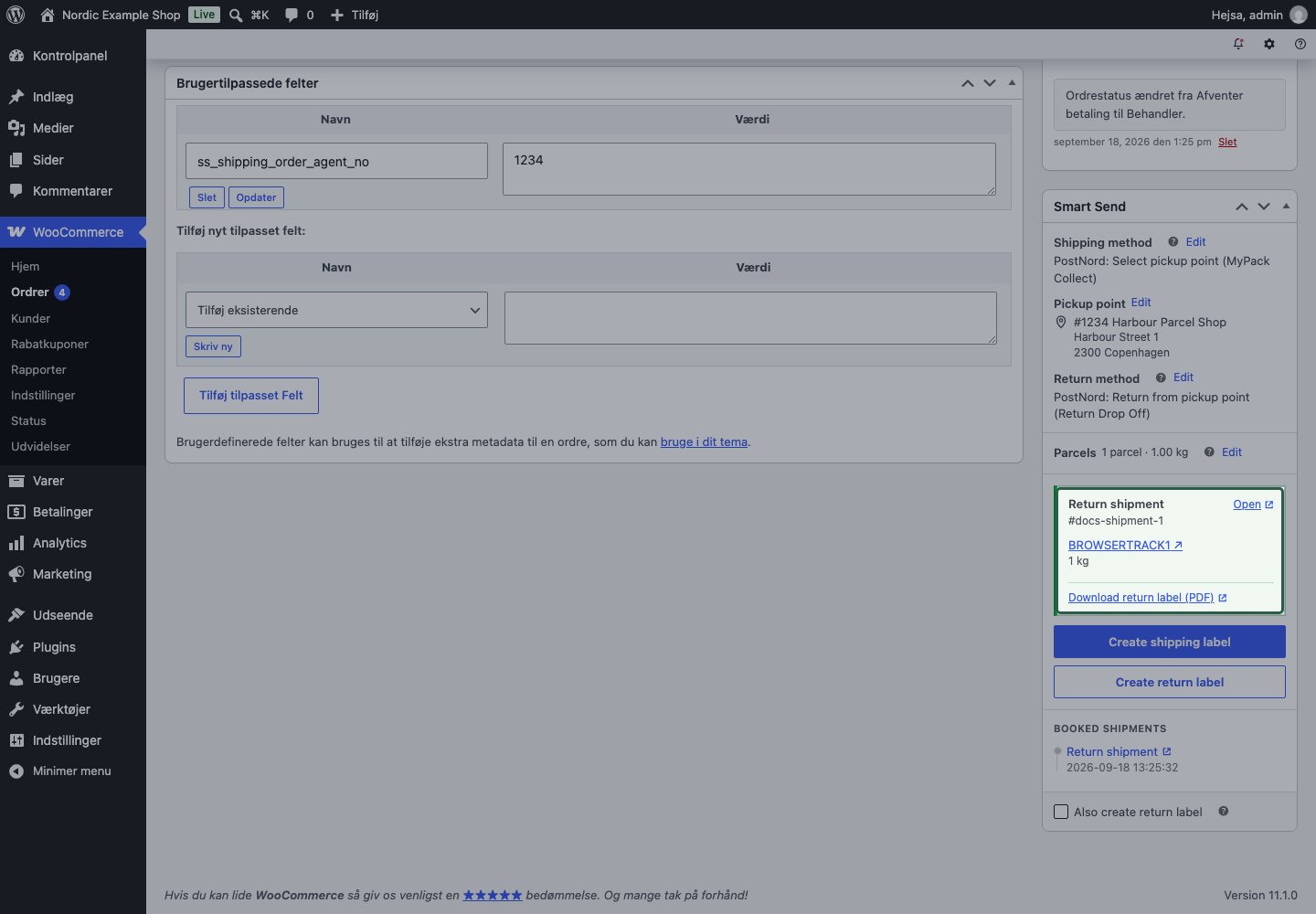Open the return shipment via Open link
The width and height of the screenshot is (1316, 914).
(x=1253, y=505)
